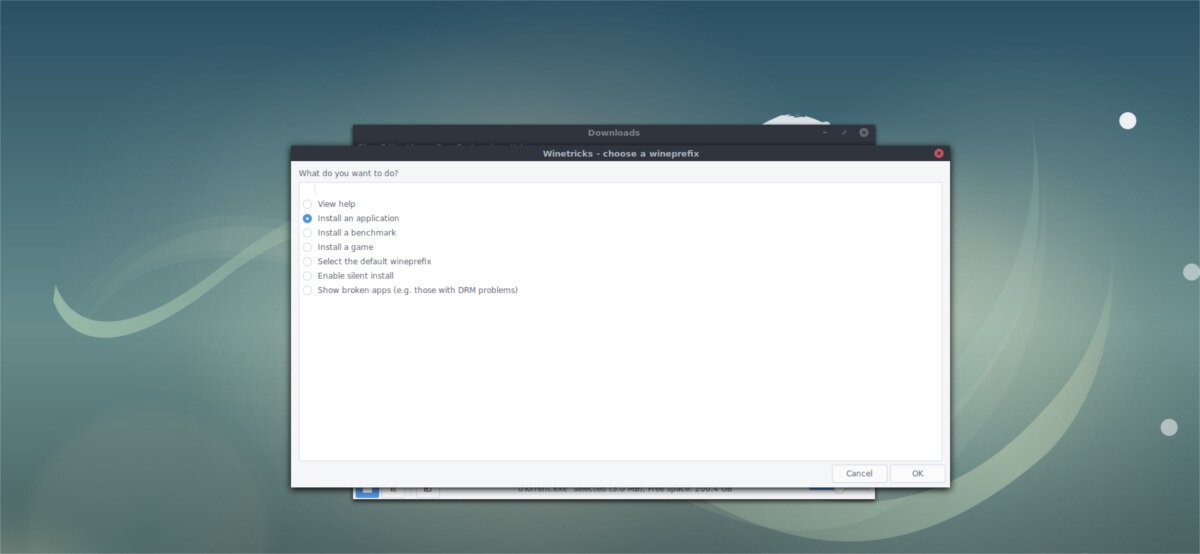Confirm the dialog with OK
The image size is (1200, 554).
pos(917,473)
